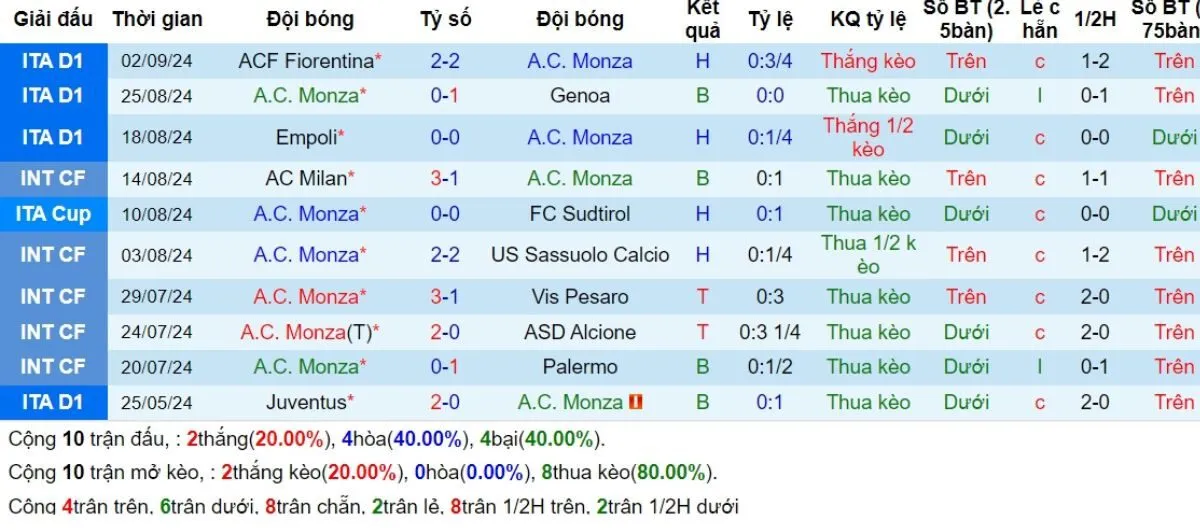Click the FC Sudtirol team name
This screenshot has height=530, width=1200.
point(580,213)
